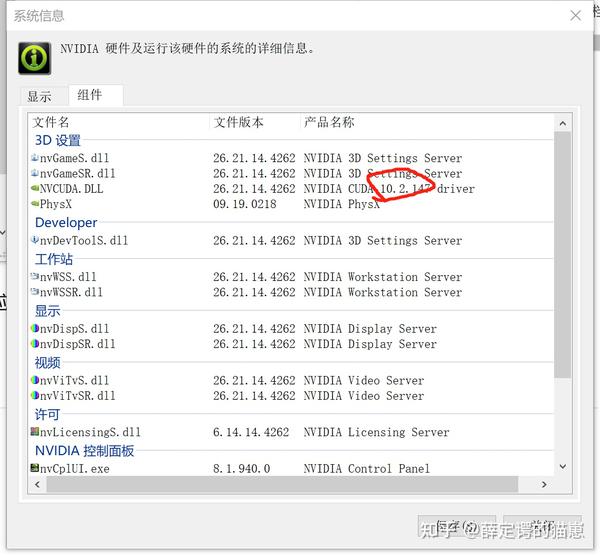Click nvCplUI version 8.1.940.0

[x=242, y=468]
